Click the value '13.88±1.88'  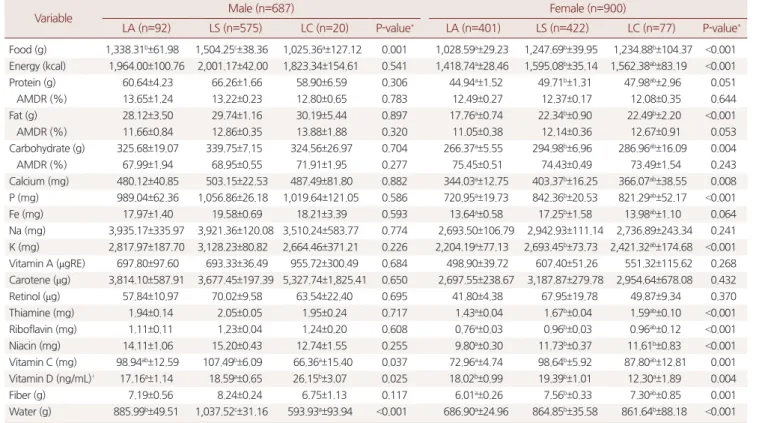pyautogui.click(x=321, y=132)
